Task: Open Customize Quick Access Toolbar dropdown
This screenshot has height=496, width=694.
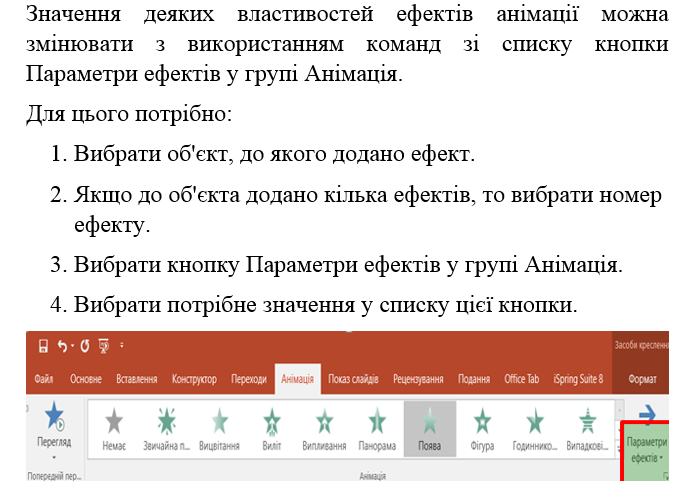Action: pyautogui.click(x=122, y=346)
